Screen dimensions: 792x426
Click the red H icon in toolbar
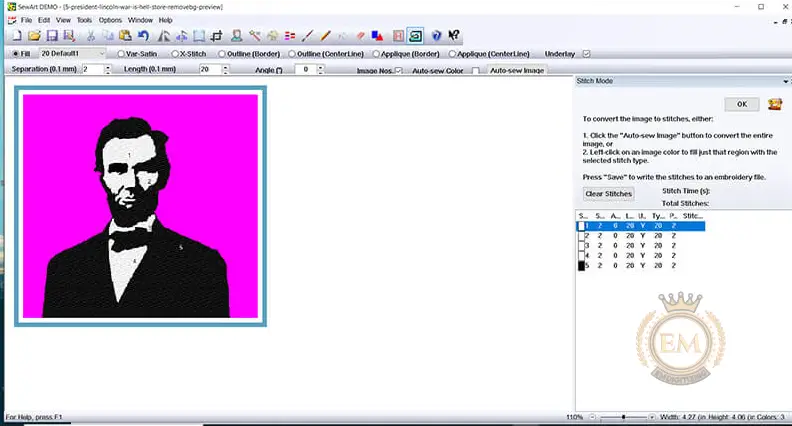click(x=398, y=36)
